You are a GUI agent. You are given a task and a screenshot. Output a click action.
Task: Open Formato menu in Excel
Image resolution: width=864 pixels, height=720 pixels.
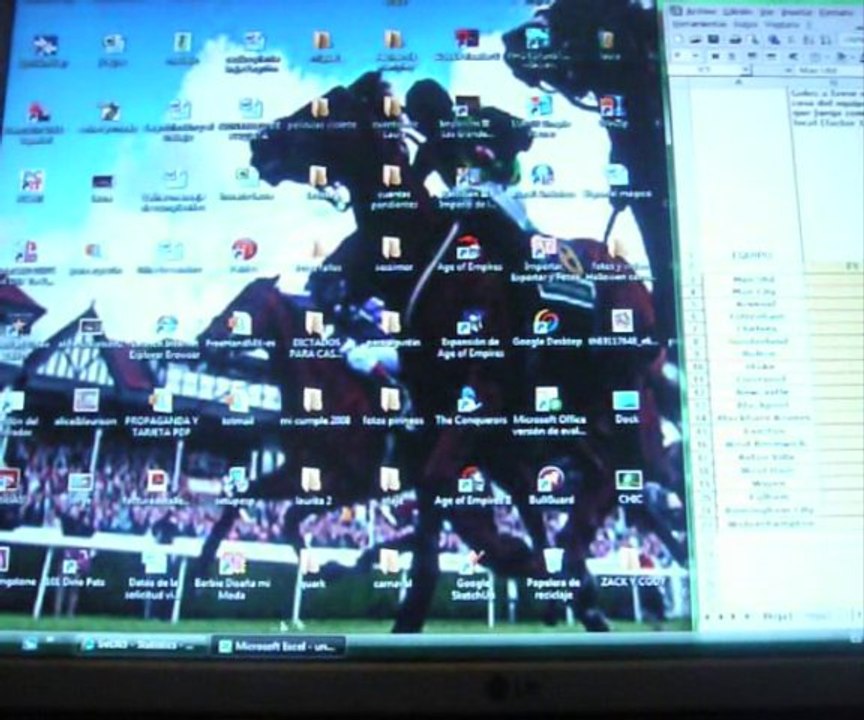[835, 12]
